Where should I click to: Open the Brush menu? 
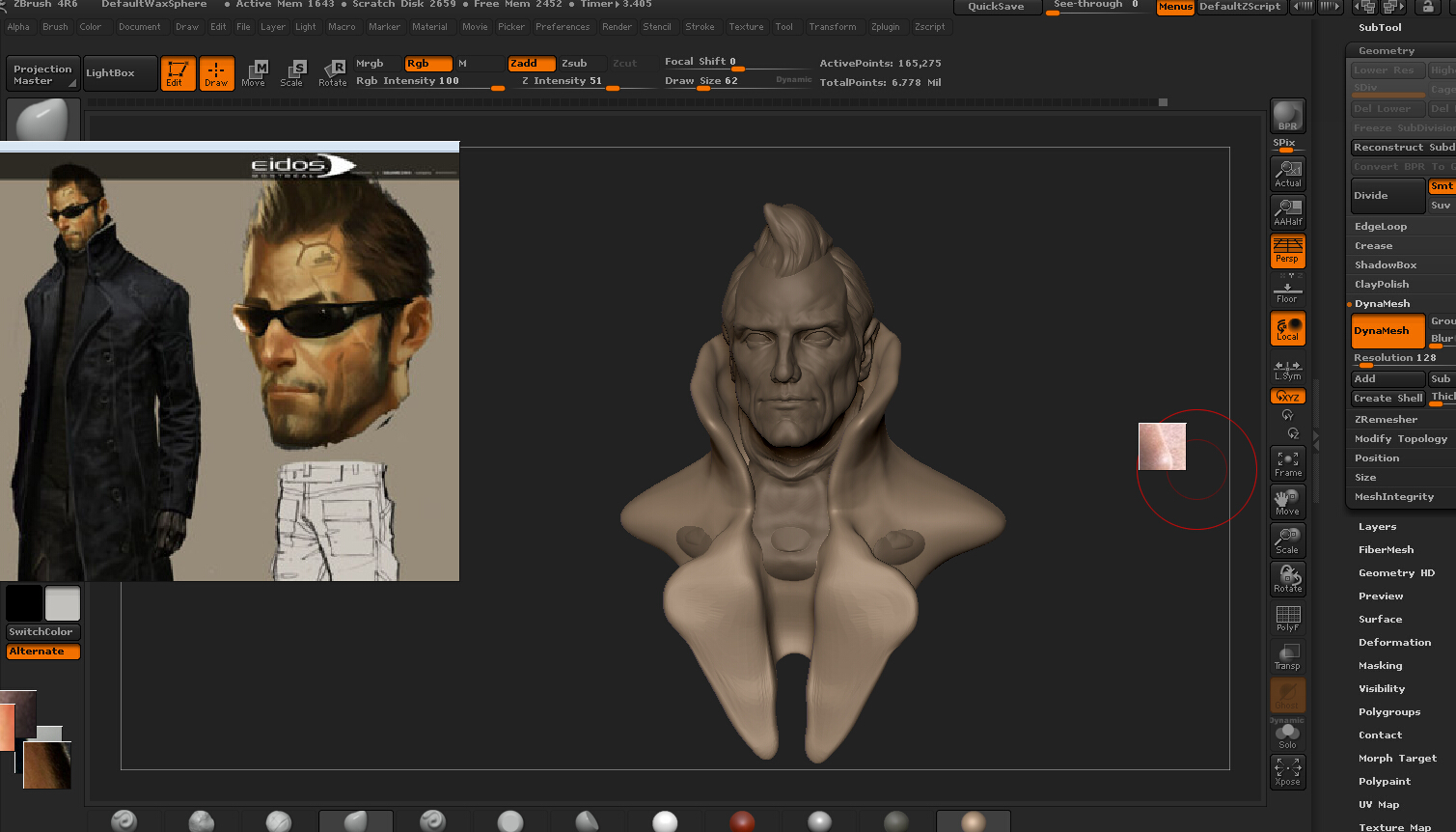click(55, 27)
